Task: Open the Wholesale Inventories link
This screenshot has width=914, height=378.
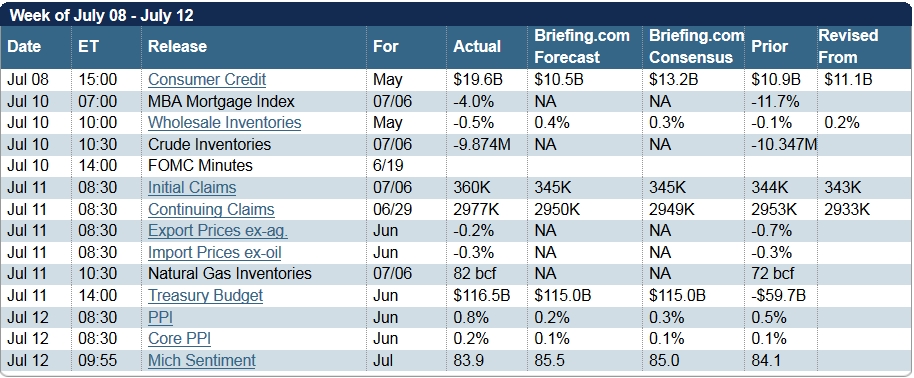Action: click(x=224, y=122)
